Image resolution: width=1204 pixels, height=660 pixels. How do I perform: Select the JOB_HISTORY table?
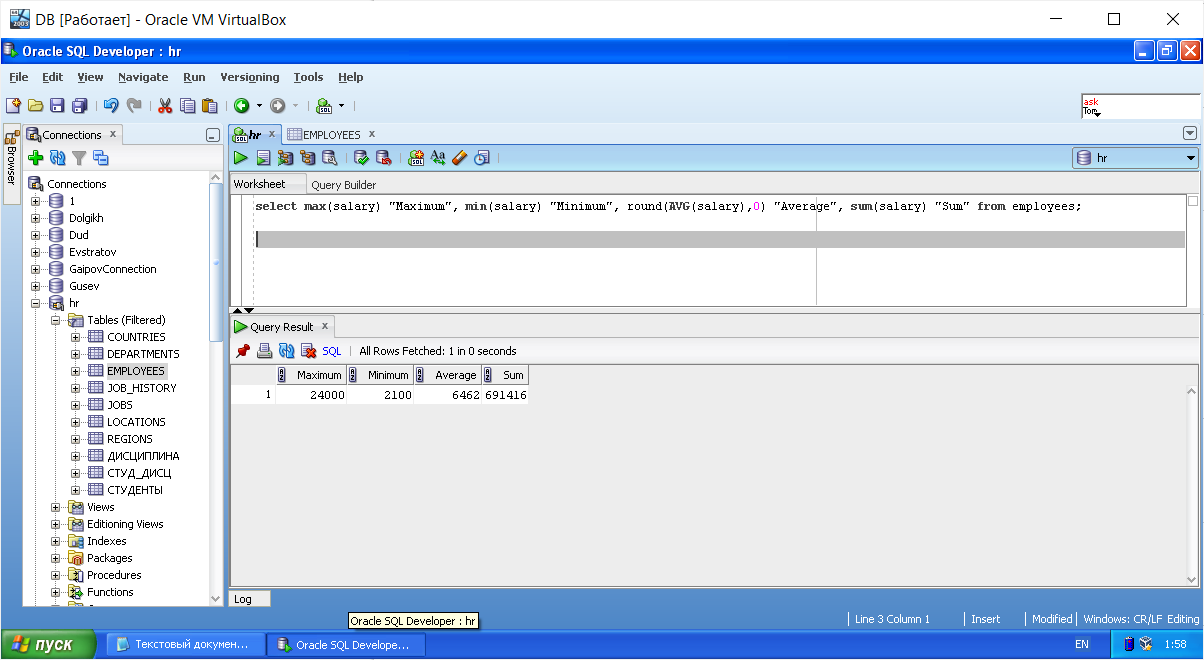coord(141,388)
